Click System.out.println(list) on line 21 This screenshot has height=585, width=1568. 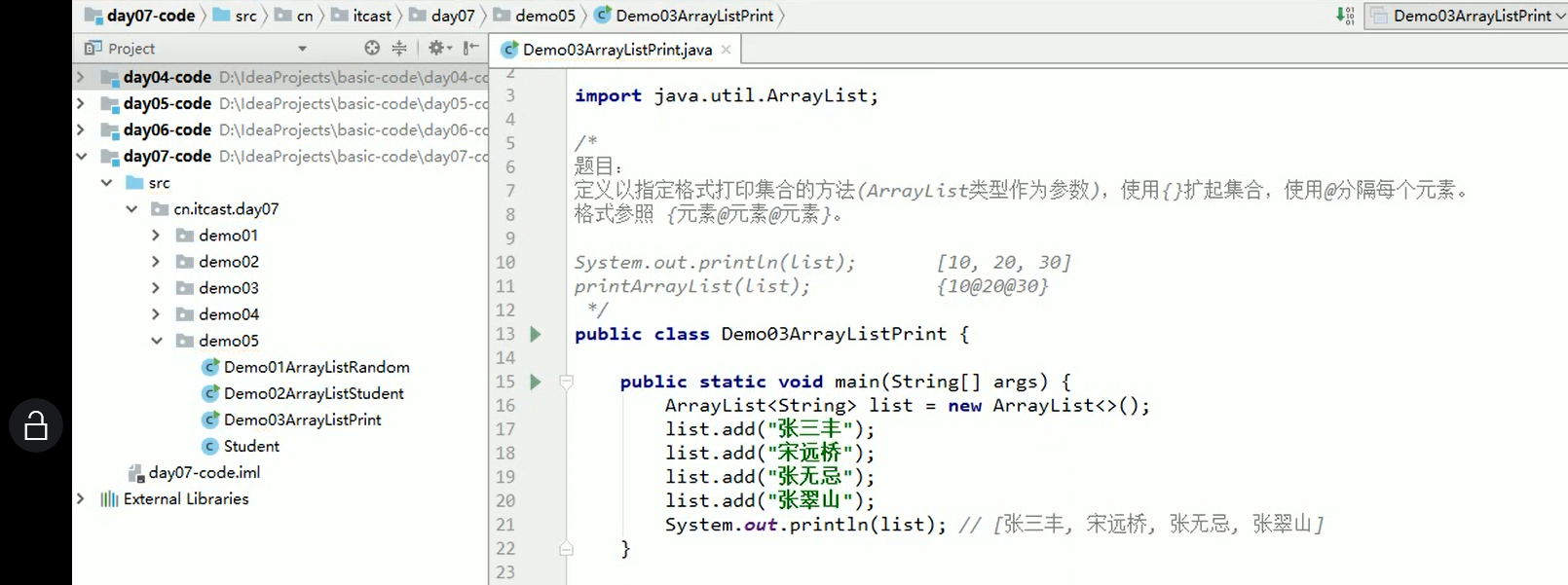(805, 525)
